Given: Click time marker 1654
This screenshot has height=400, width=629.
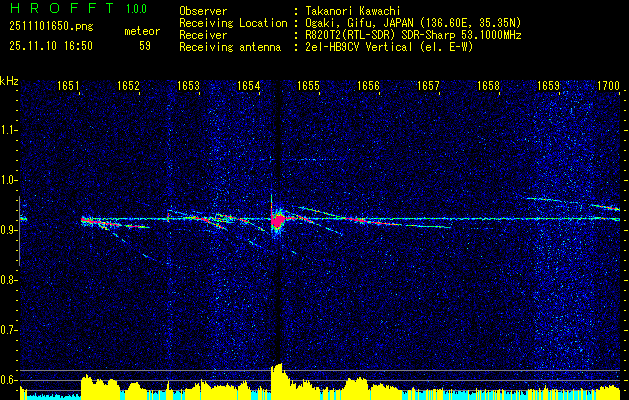Looking at the screenshot, I should pyautogui.click(x=248, y=85).
